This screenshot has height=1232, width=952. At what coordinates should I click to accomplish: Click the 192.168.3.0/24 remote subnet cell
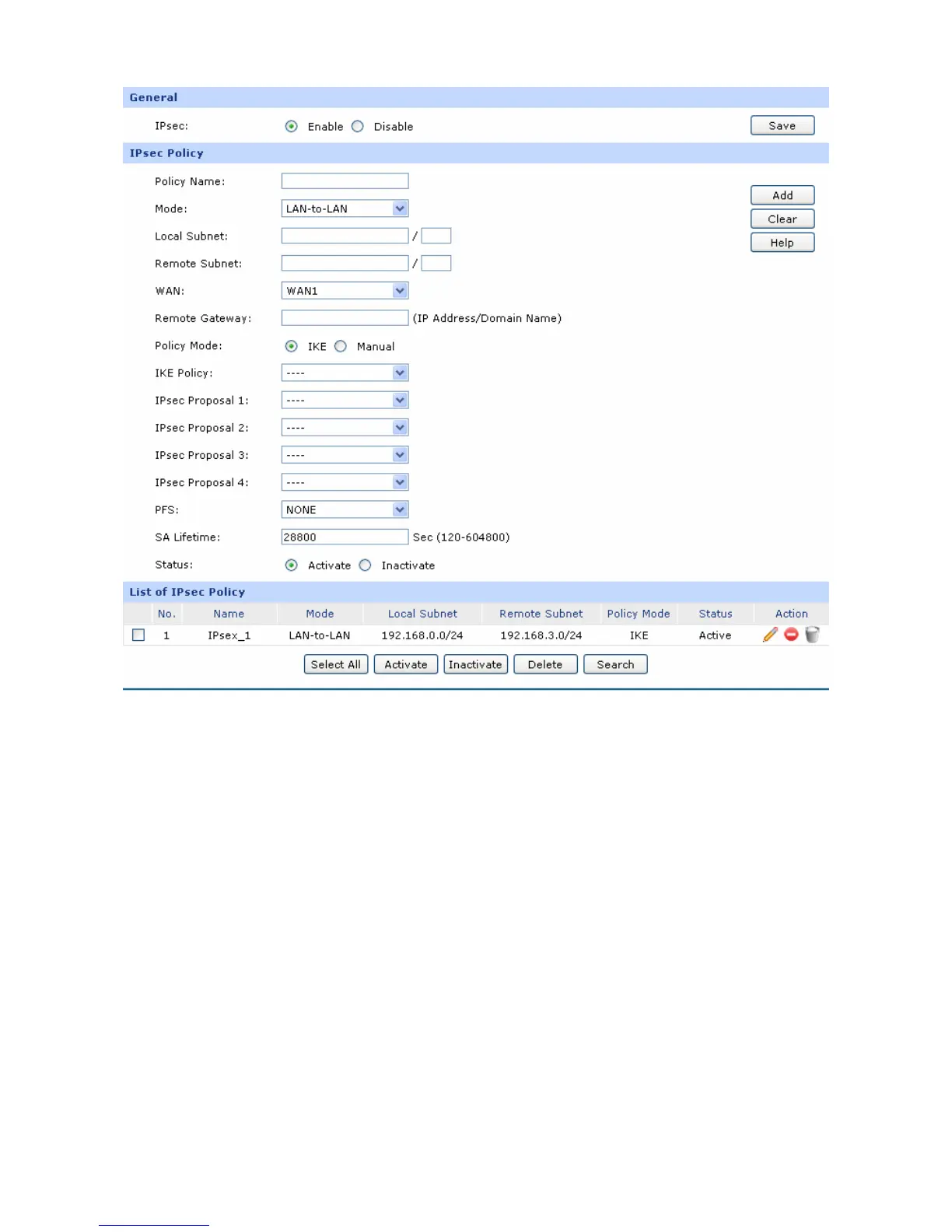541,635
